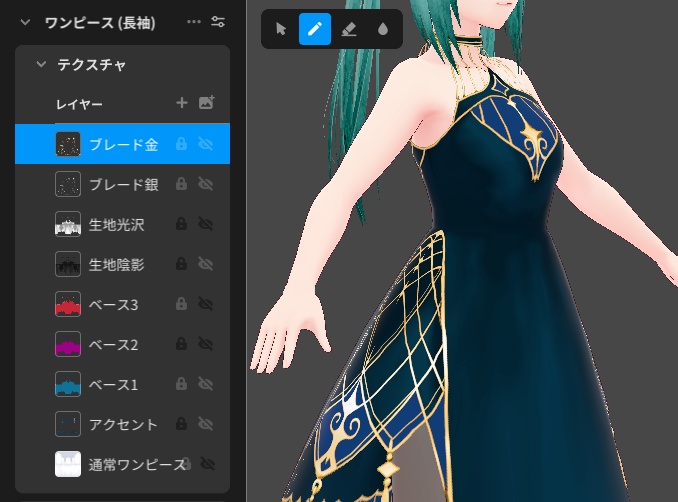Toggle lock on ブレード銀 layer
The width and height of the screenshot is (678, 502).
tap(182, 184)
